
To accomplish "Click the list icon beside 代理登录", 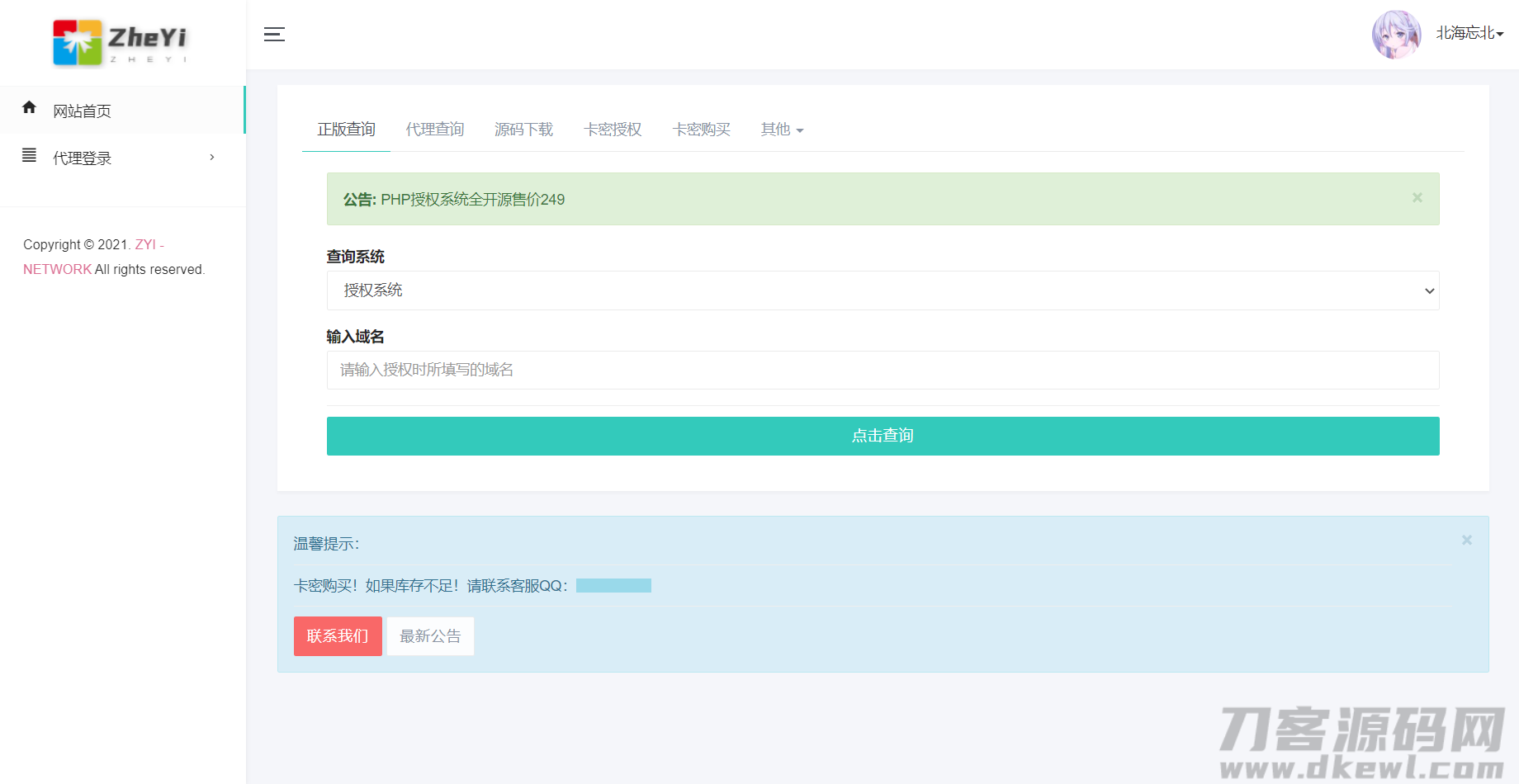I will [x=29, y=155].
